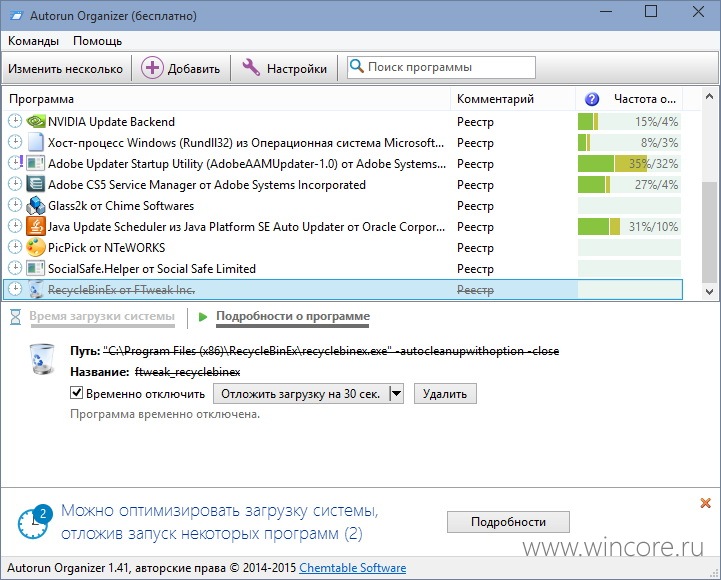
Task: Click the warning clock icon on the Adobe Updater row
Action: click(16, 163)
